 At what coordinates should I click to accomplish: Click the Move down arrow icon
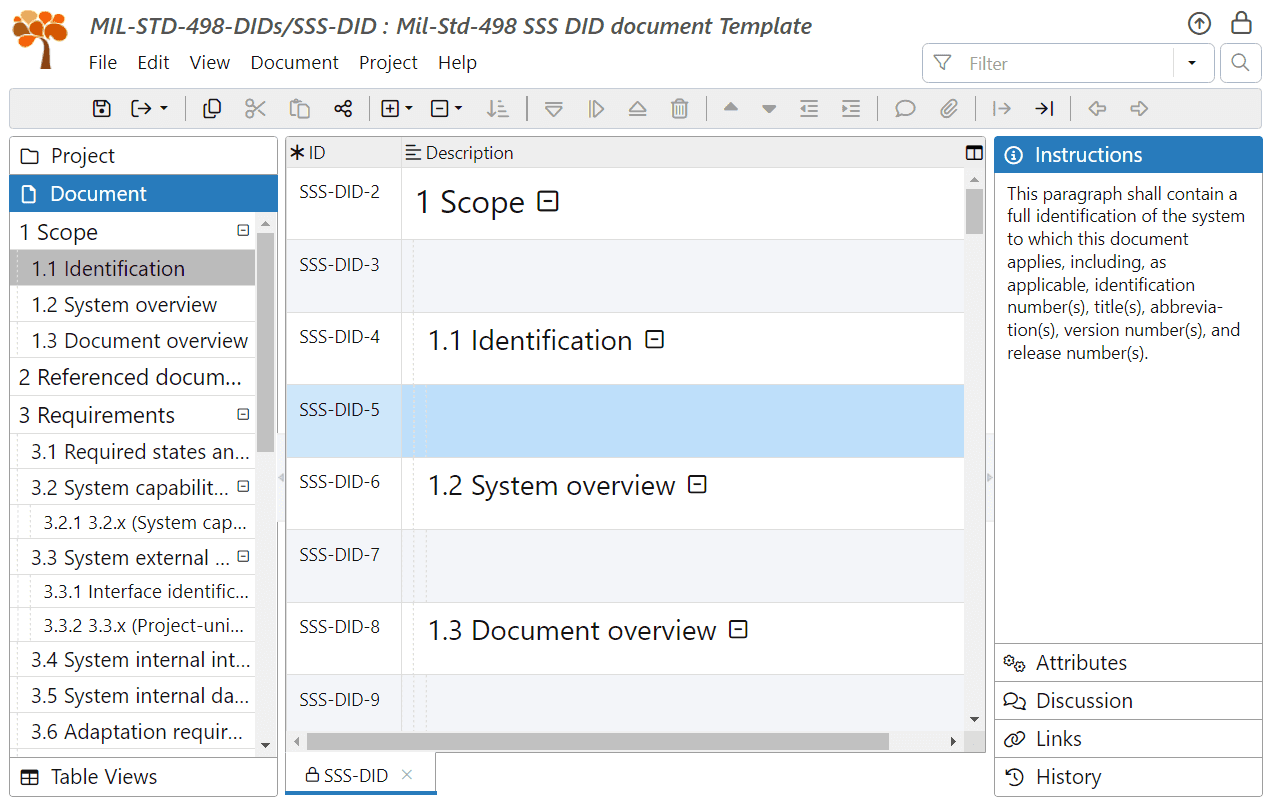[769, 109]
